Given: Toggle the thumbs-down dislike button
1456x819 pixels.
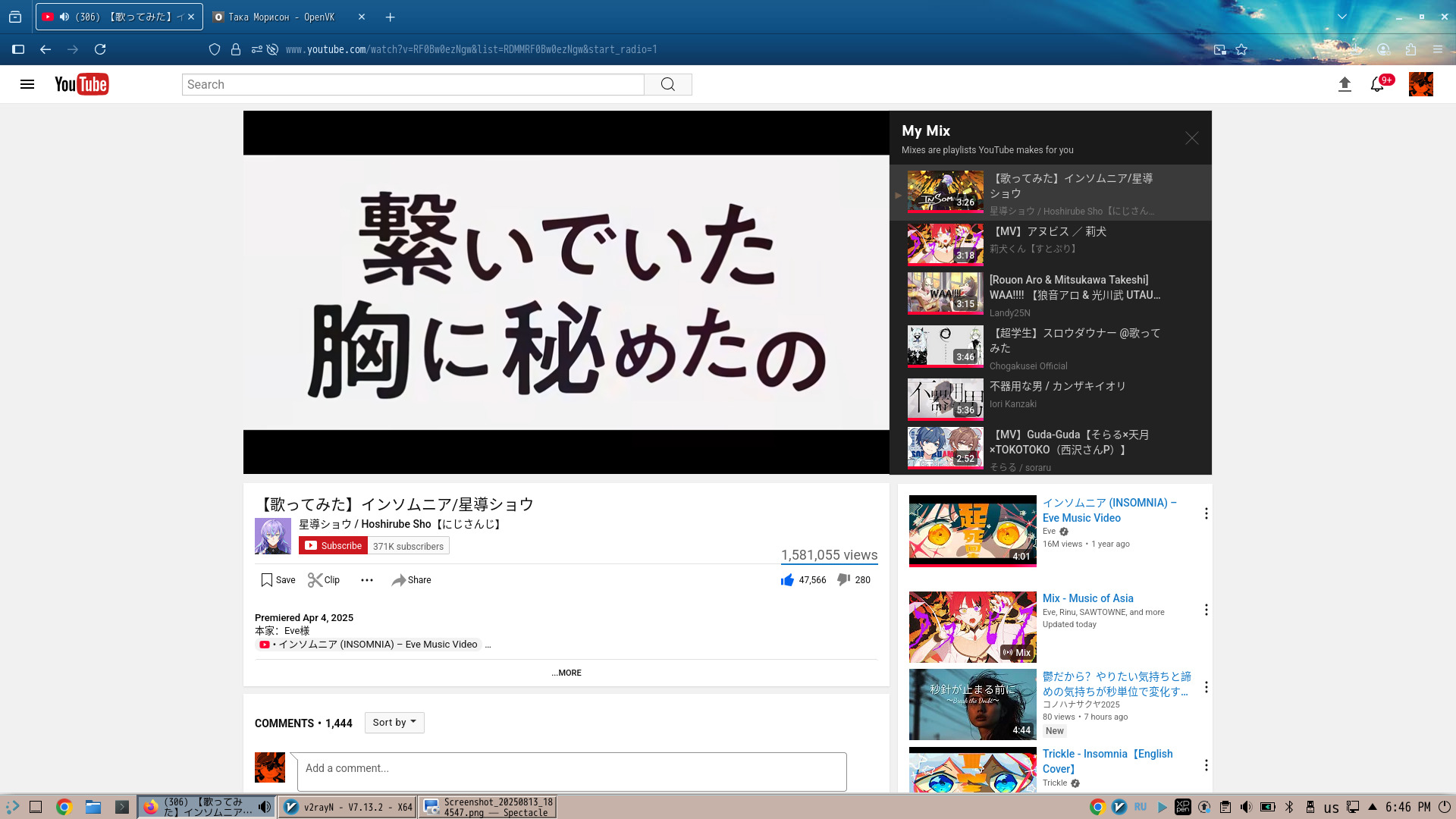Looking at the screenshot, I should click(843, 579).
